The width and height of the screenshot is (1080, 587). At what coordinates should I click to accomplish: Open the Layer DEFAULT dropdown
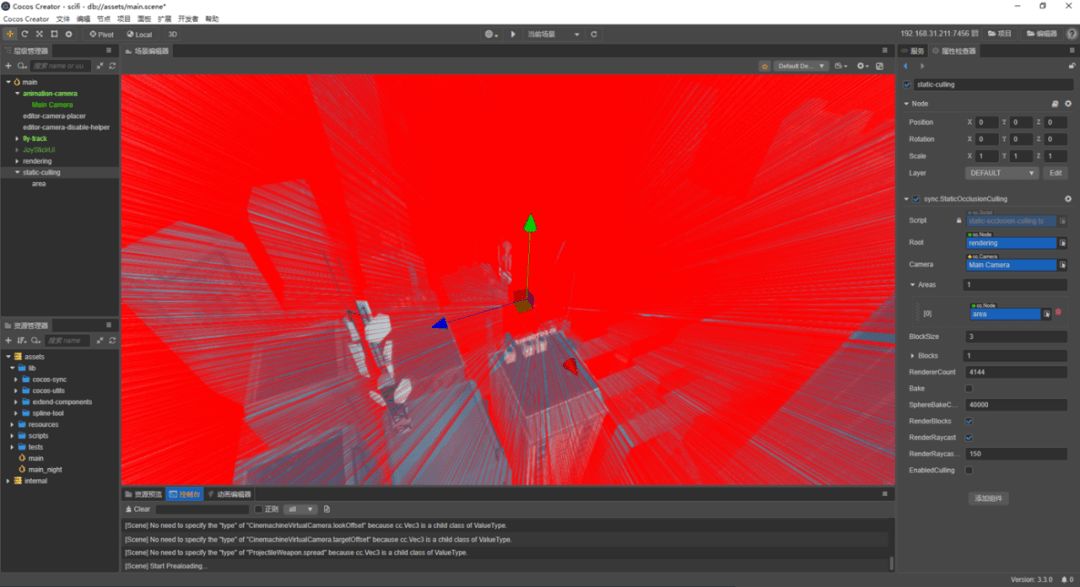(1001, 173)
